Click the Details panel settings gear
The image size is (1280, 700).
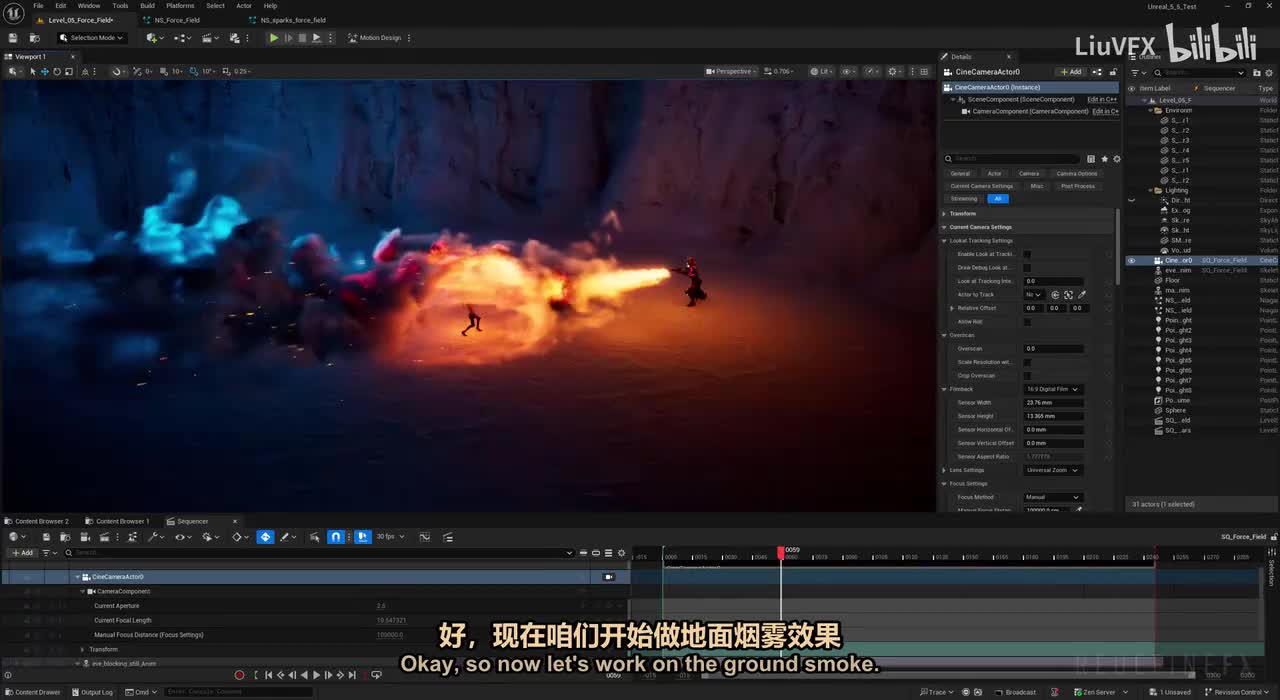(x=1117, y=159)
